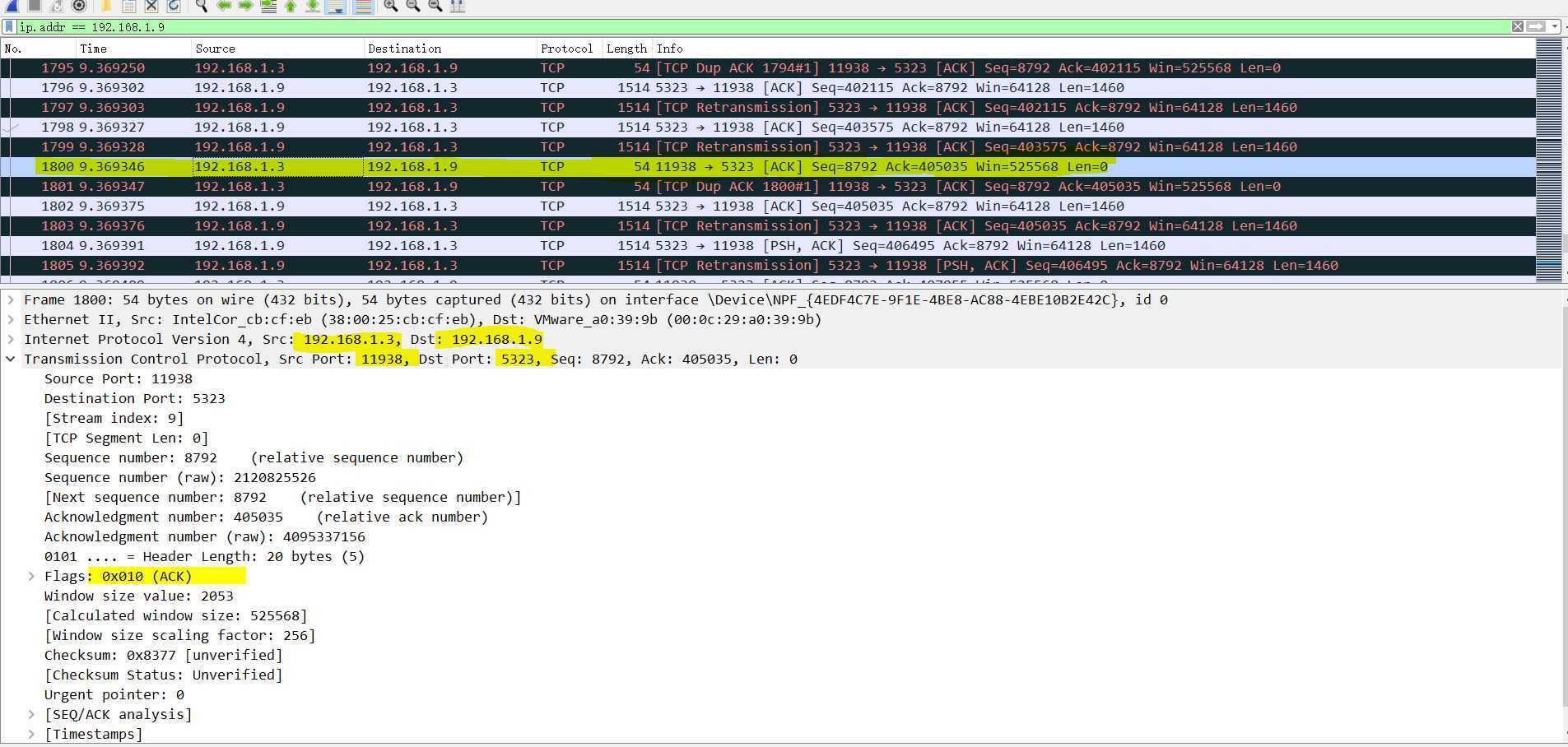Collapse Transmission Control Protocol section

11,359
